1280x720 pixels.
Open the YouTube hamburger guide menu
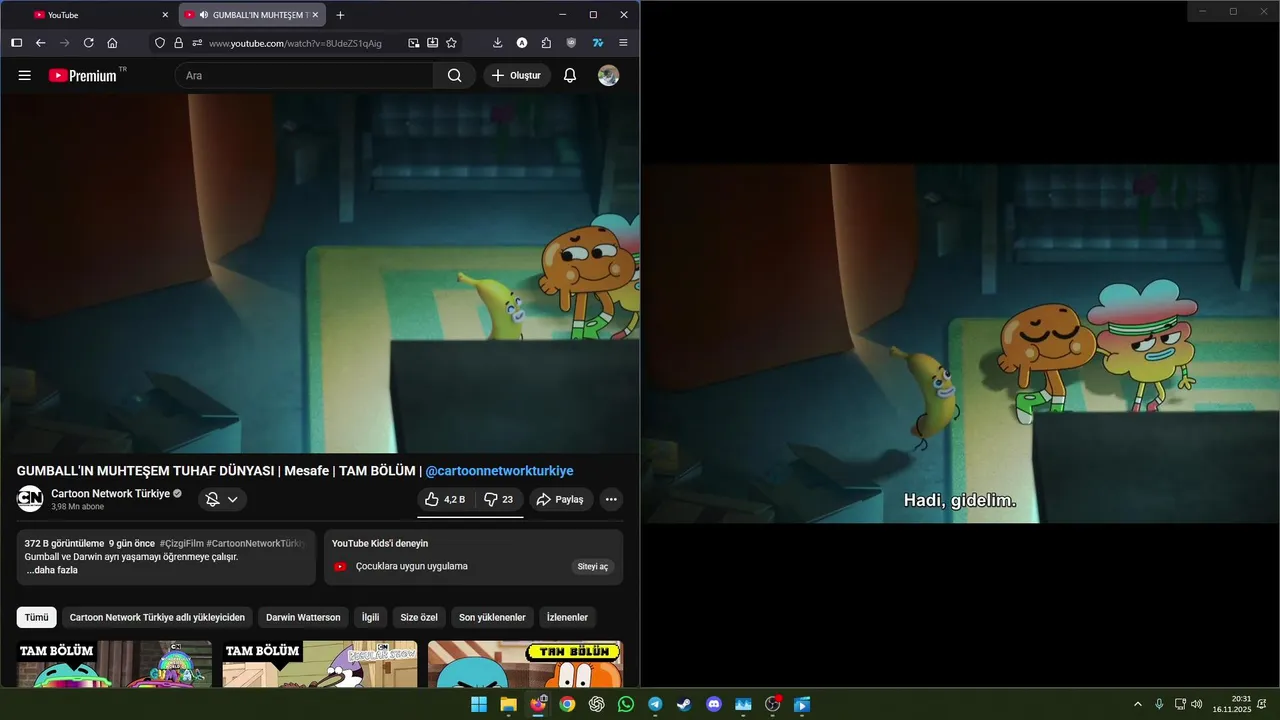click(x=25, y=75)
